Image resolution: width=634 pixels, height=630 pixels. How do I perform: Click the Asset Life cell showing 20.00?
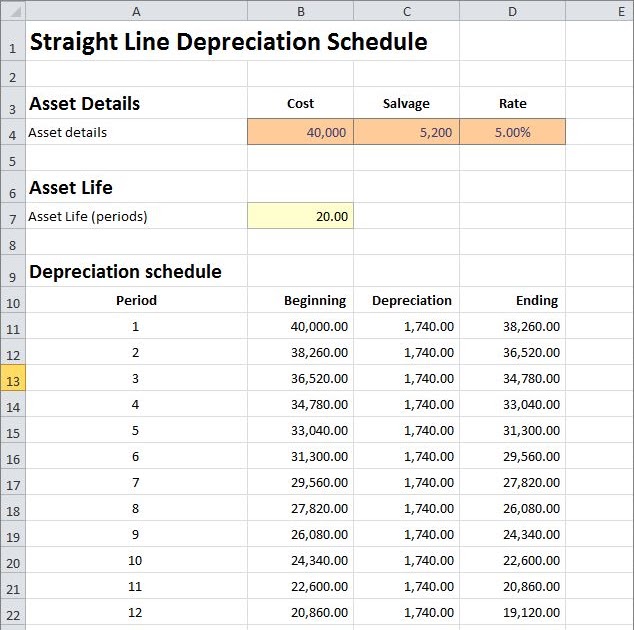(x=300, y=216)
